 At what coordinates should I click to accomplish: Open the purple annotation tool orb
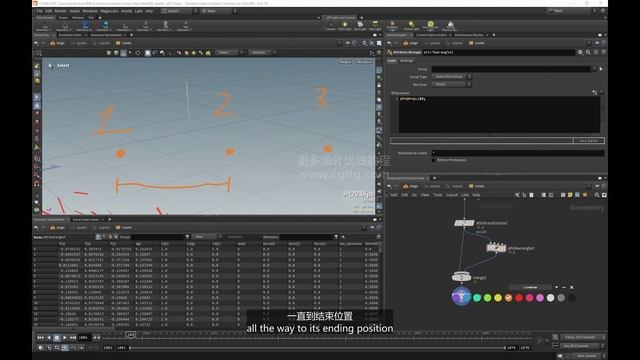point(461,297)
